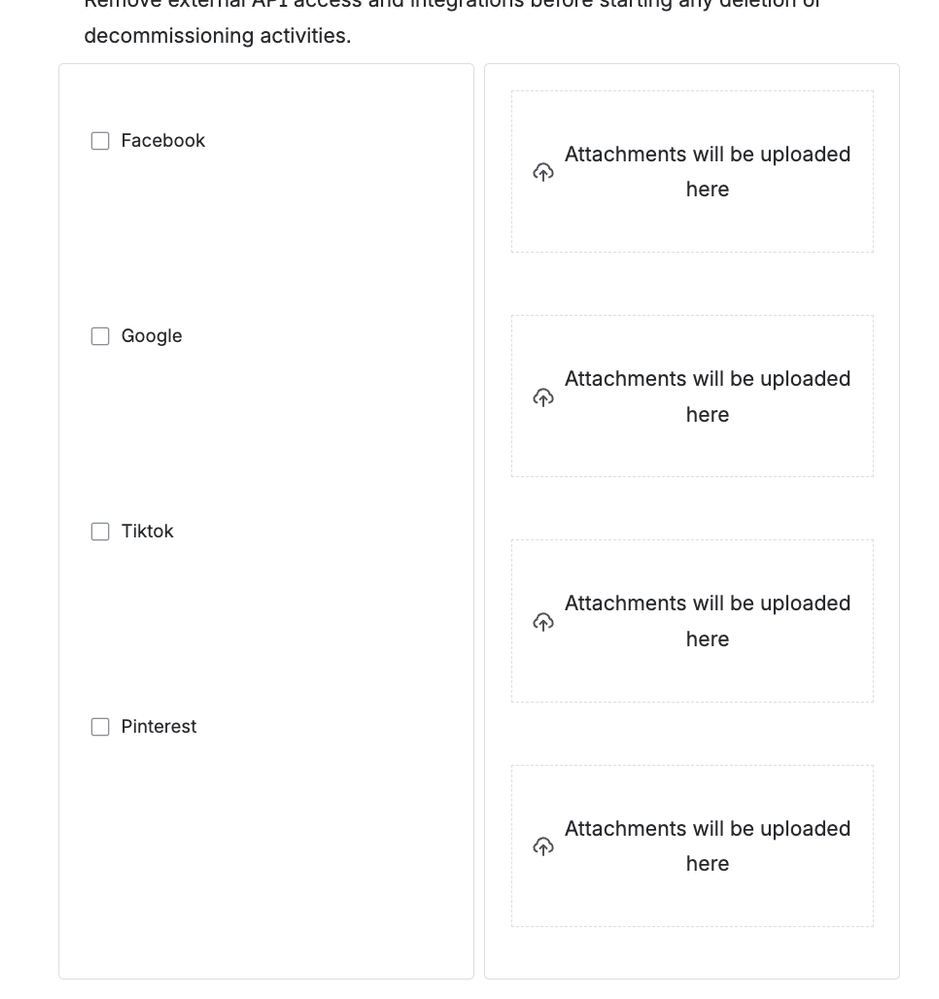
Task: Click the Pinterest label text
Action: point(159,727)
